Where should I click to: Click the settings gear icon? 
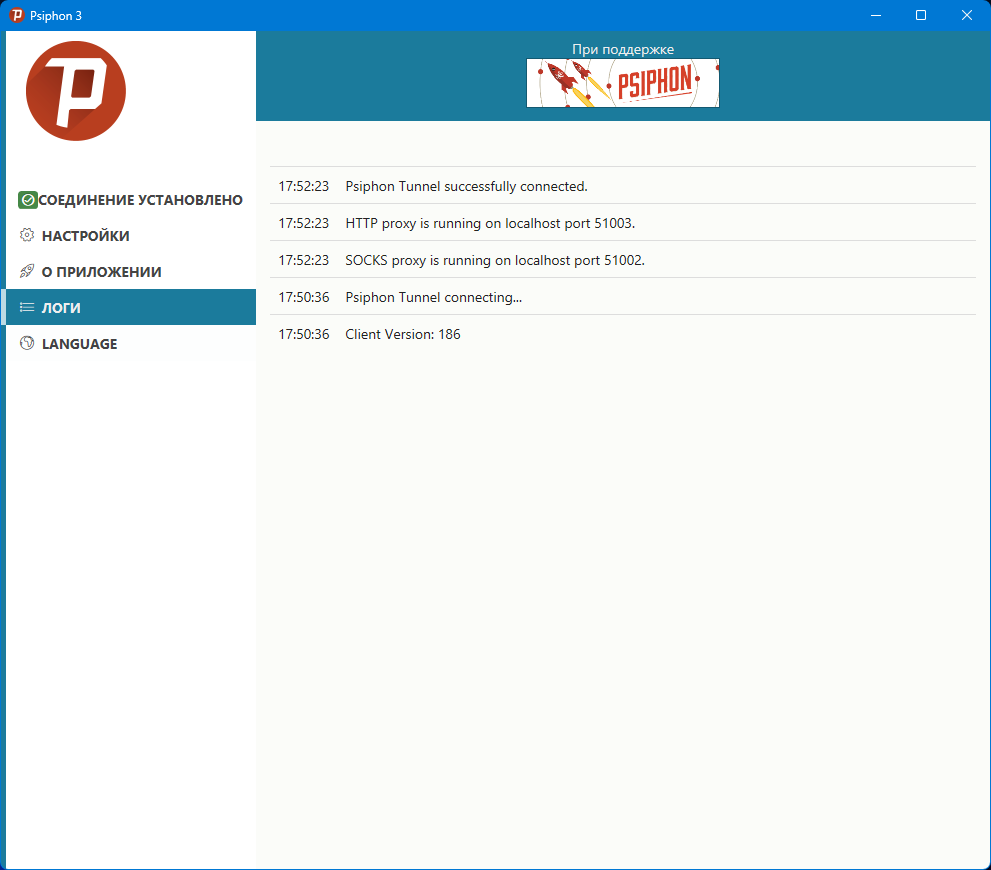pos(27,235)
